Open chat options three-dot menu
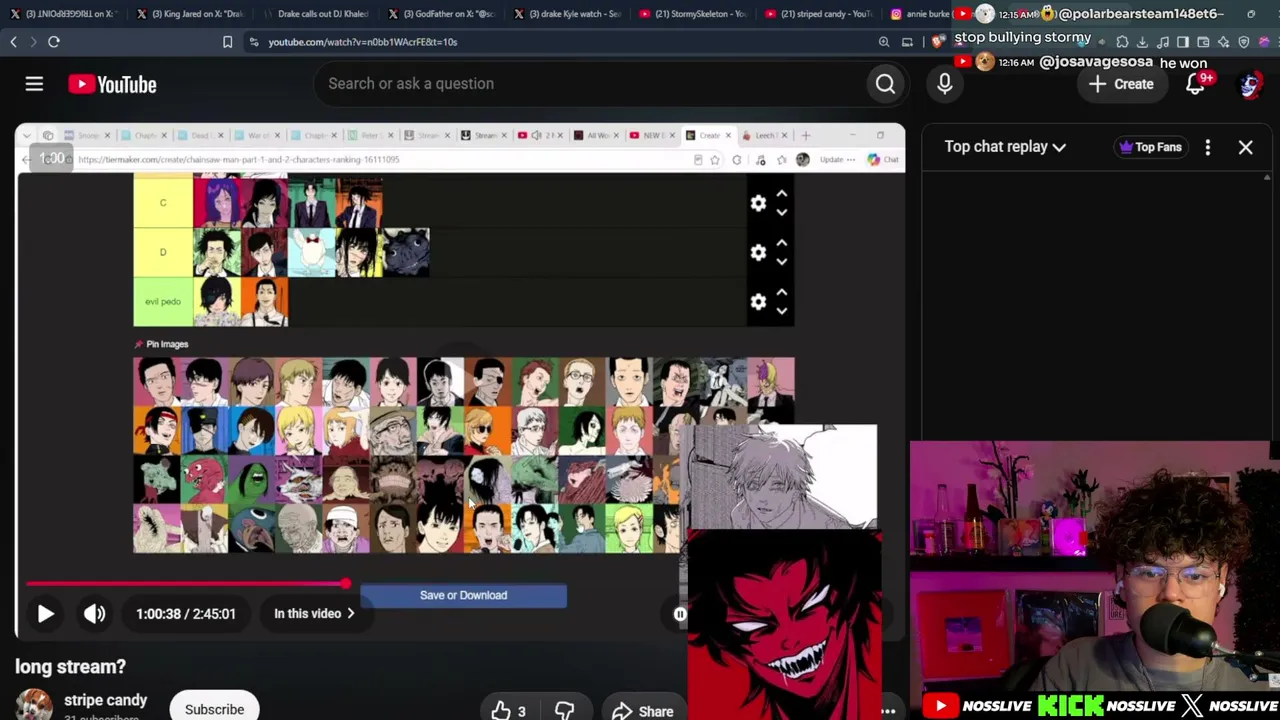1280x720 pixels. pyautogui.click(x=1207, y=147)
